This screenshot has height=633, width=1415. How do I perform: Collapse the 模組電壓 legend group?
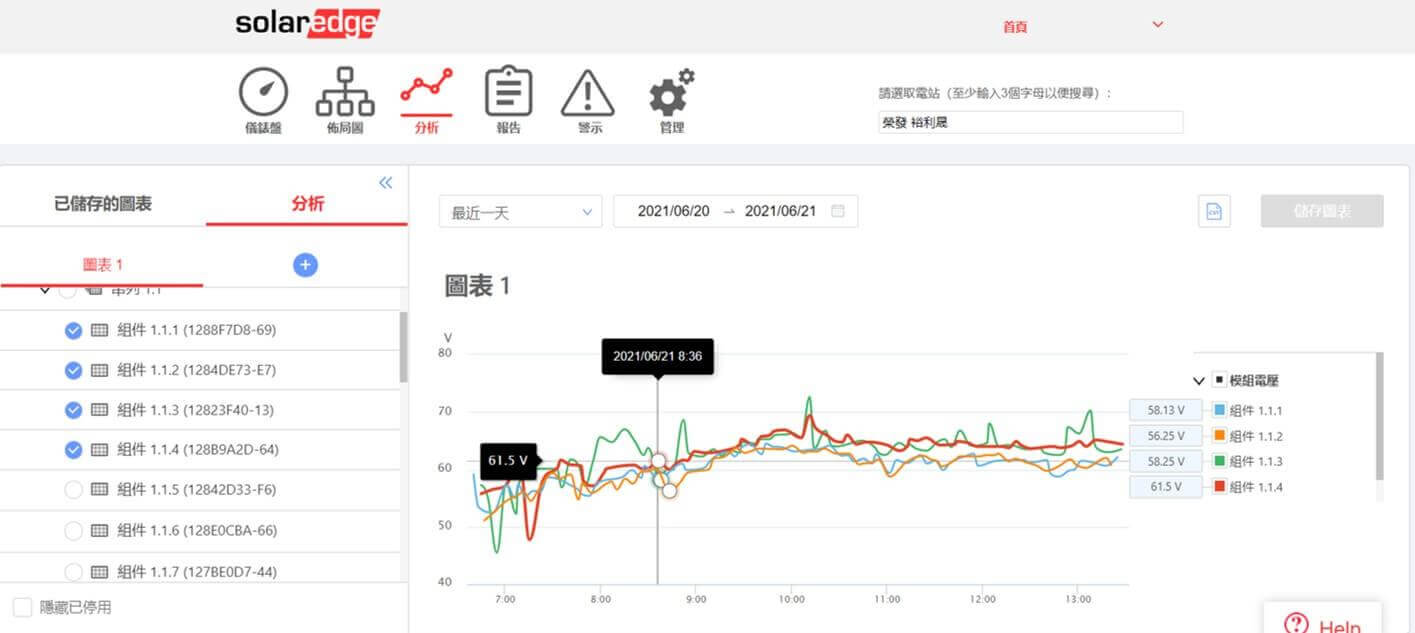1199,381
